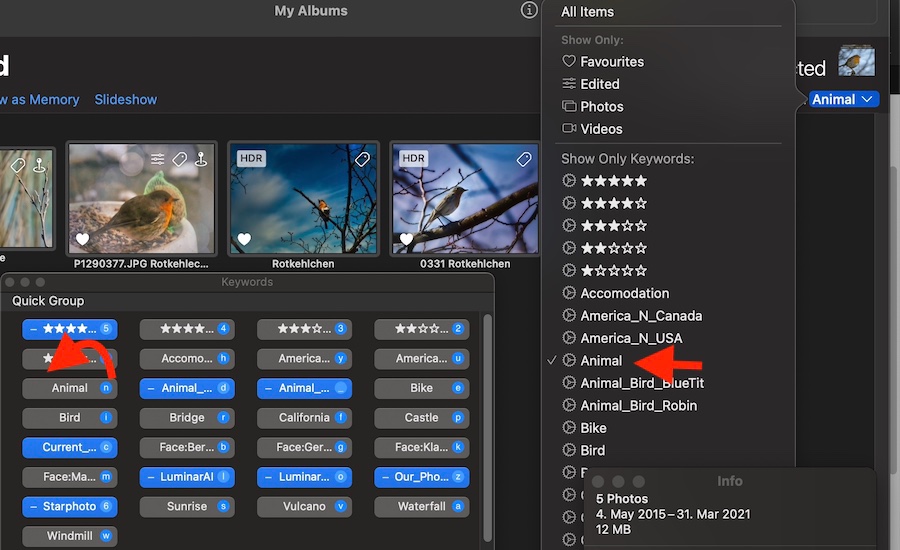Click the favourite heart on Rotkehlchen thumbnail
The image size is (900, 550).
[245, 239]
